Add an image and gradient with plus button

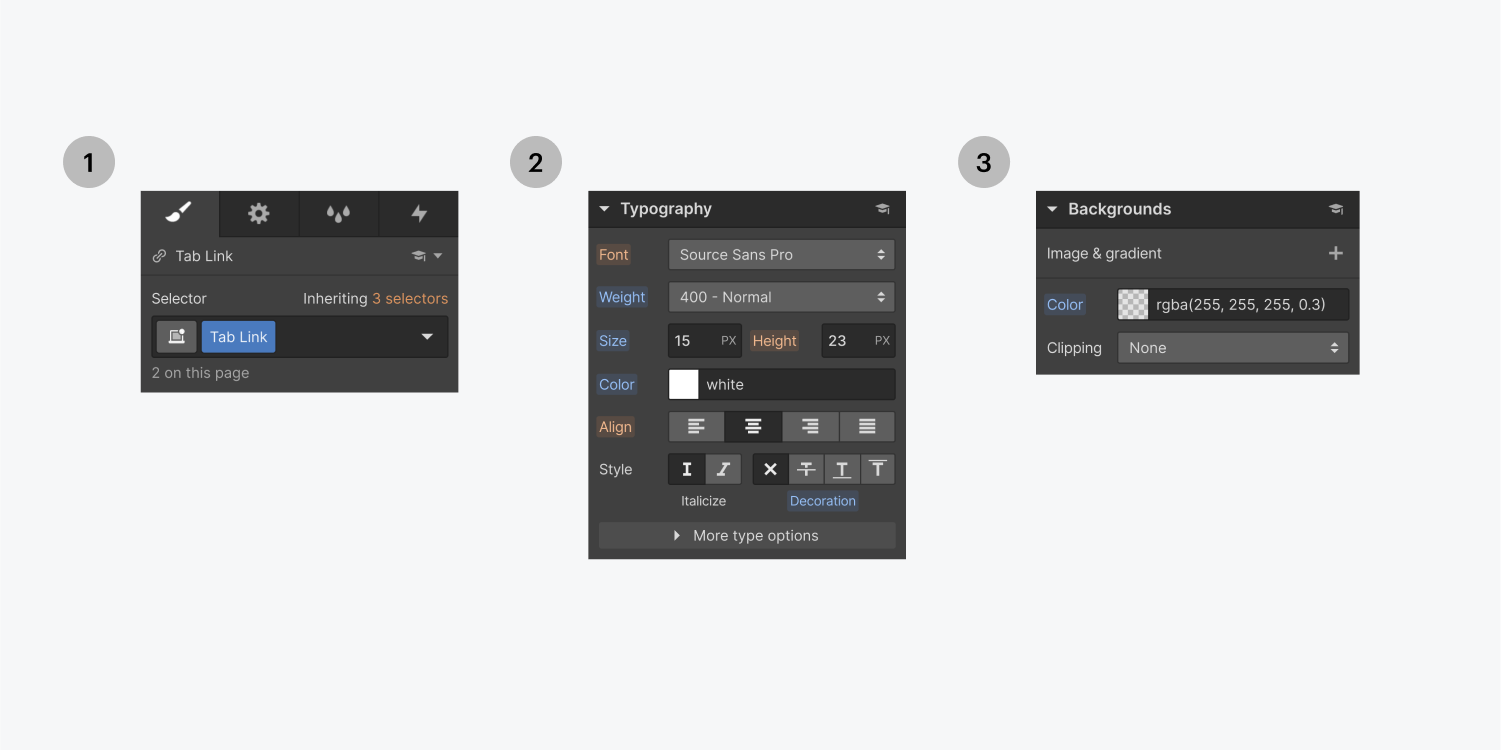[1335, 253]
